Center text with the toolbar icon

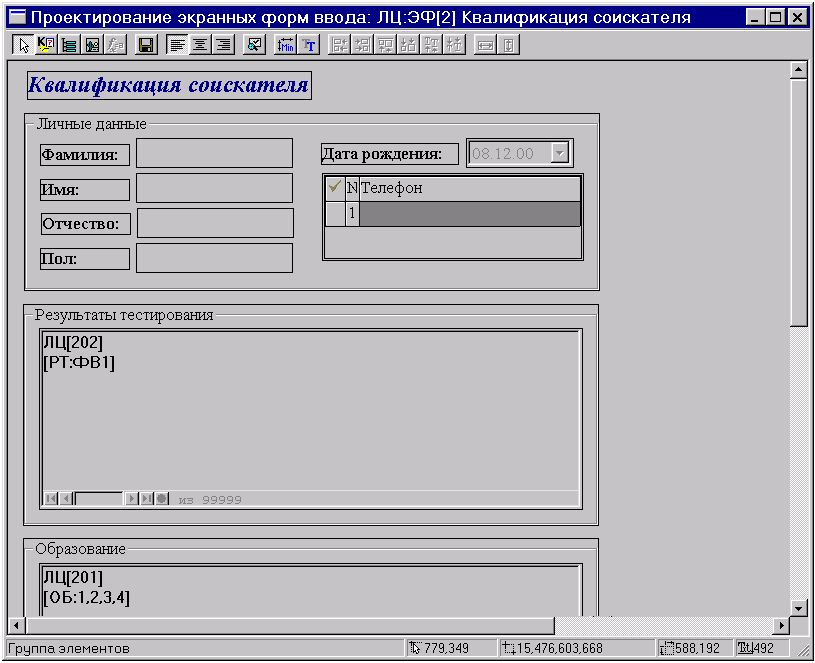200,45
